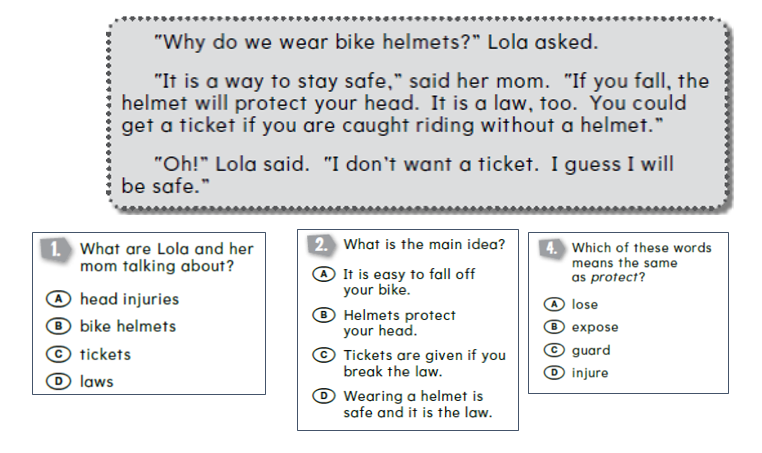Click the number 1 question badge
This screenshot has width=762, height=453.
pos(56,250)
